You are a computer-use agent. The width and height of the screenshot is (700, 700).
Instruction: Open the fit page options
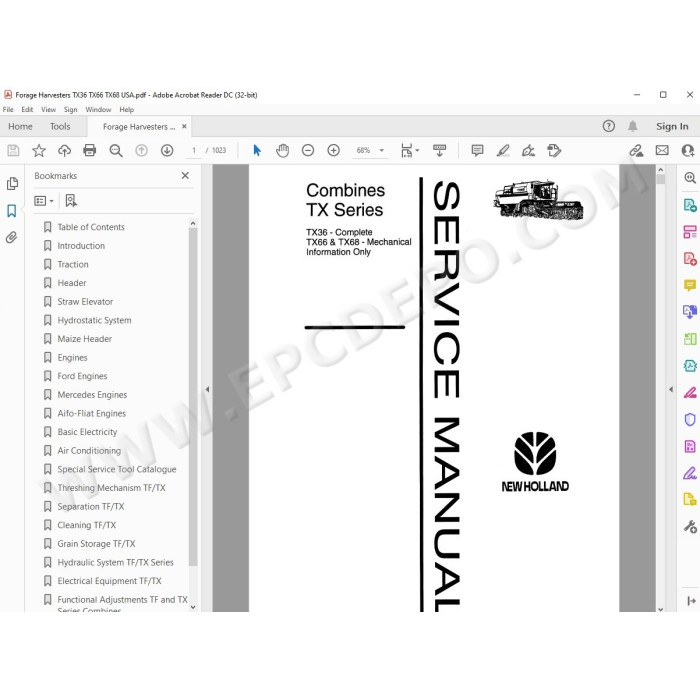tap(409, 150)
